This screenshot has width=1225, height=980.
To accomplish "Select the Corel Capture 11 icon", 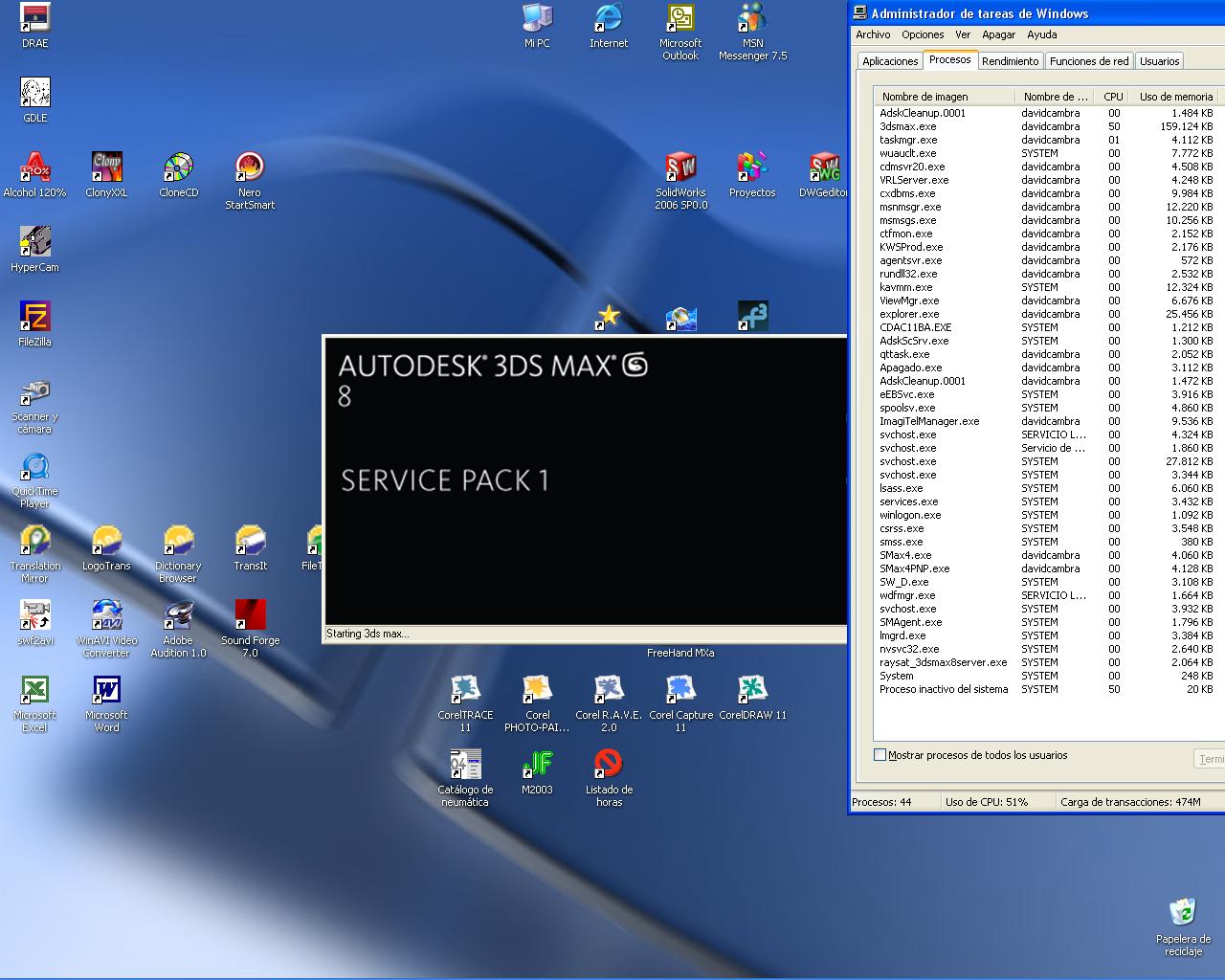I will [x=680, y=704].
